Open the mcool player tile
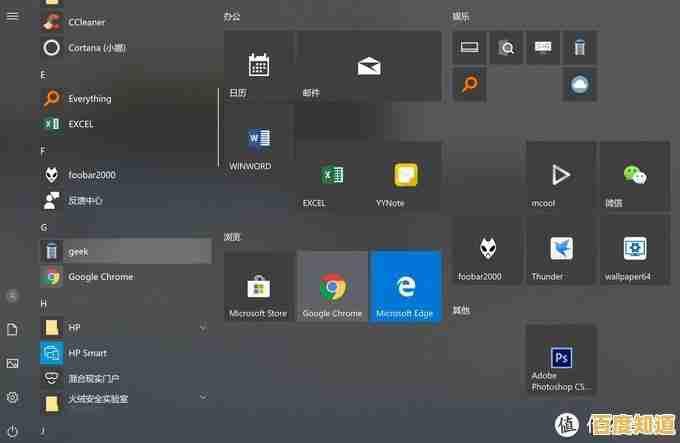 (x=561, y=176)
